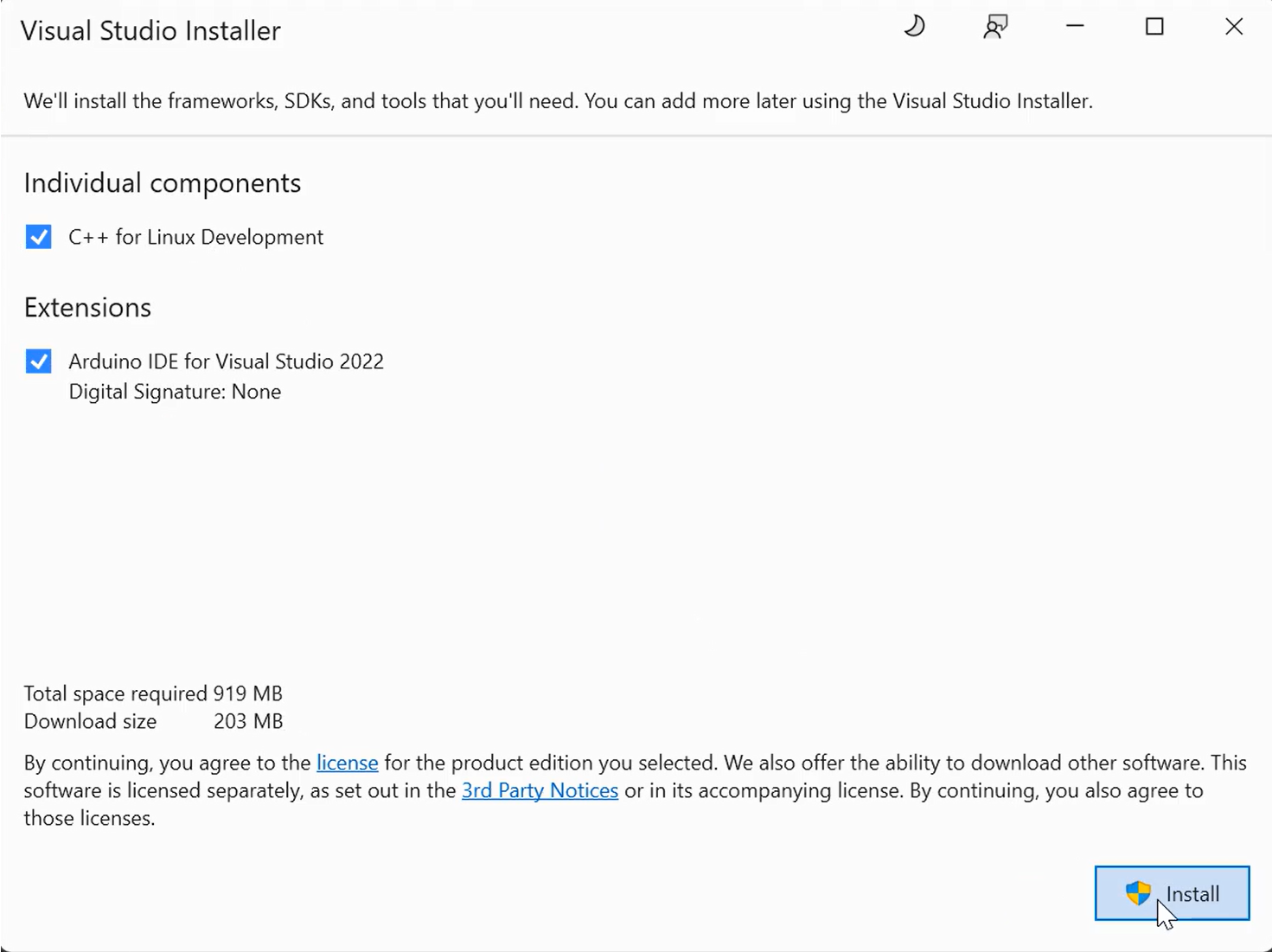Open the license link
Screen dimensions: 1272x952
point(347,763)
